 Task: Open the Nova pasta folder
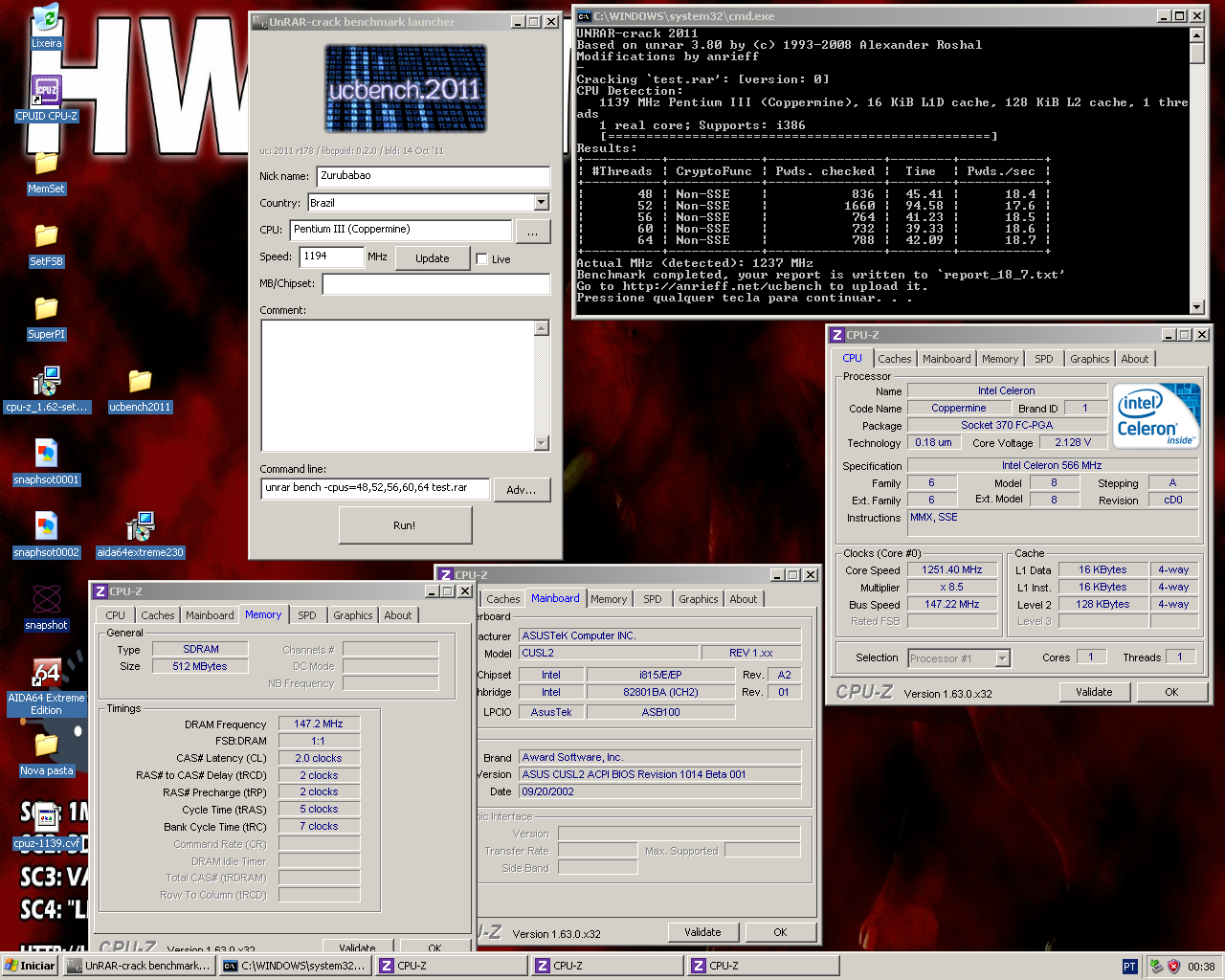pyautogui.click(x=46, y=754)
